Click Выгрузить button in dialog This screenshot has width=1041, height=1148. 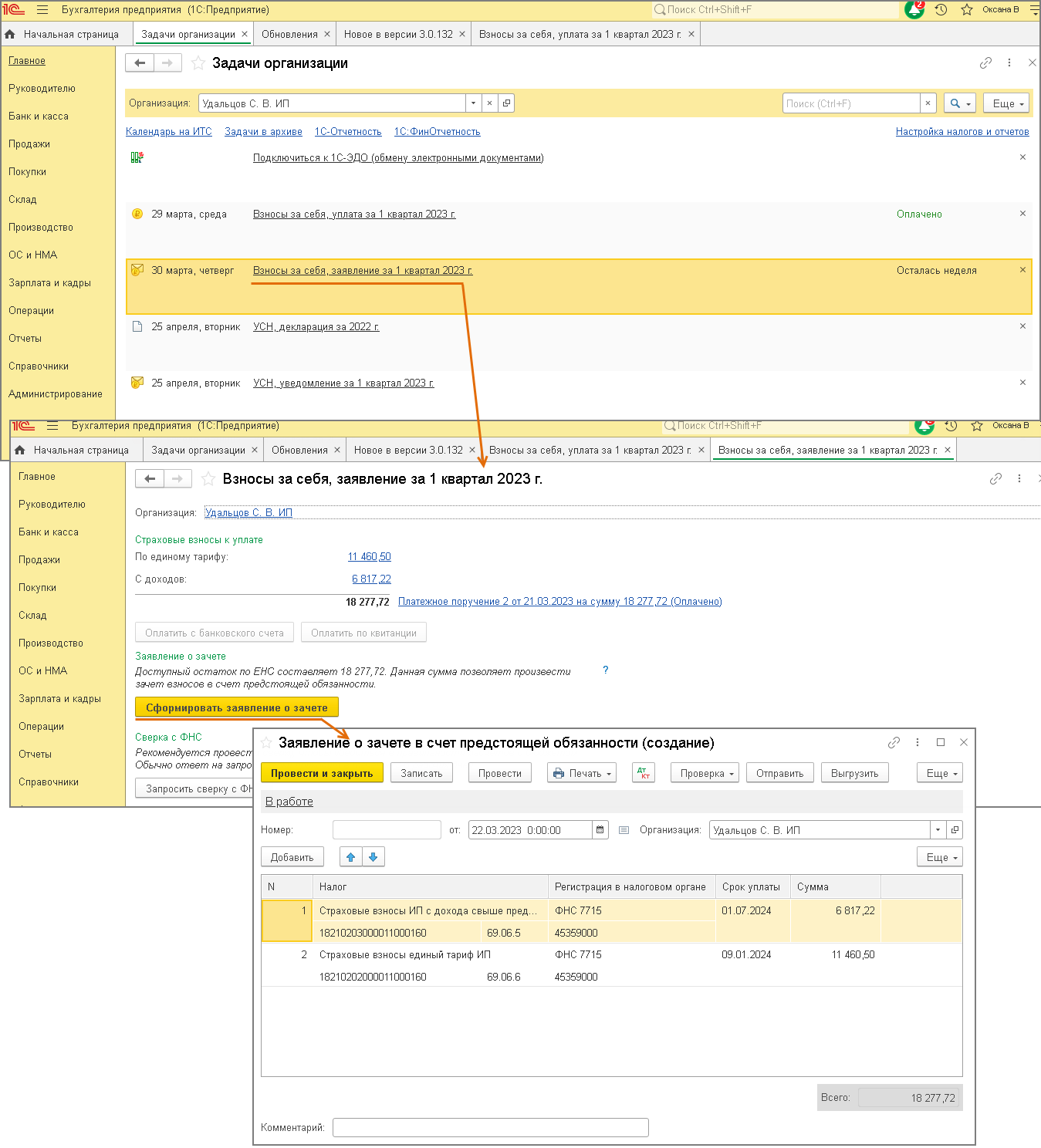click(x=854, y=773)
